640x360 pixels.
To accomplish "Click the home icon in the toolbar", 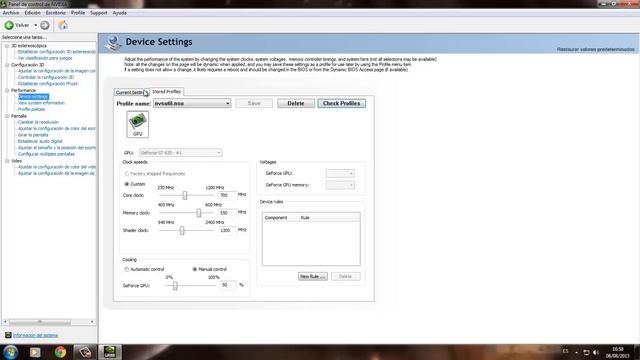I will point(63,25).
